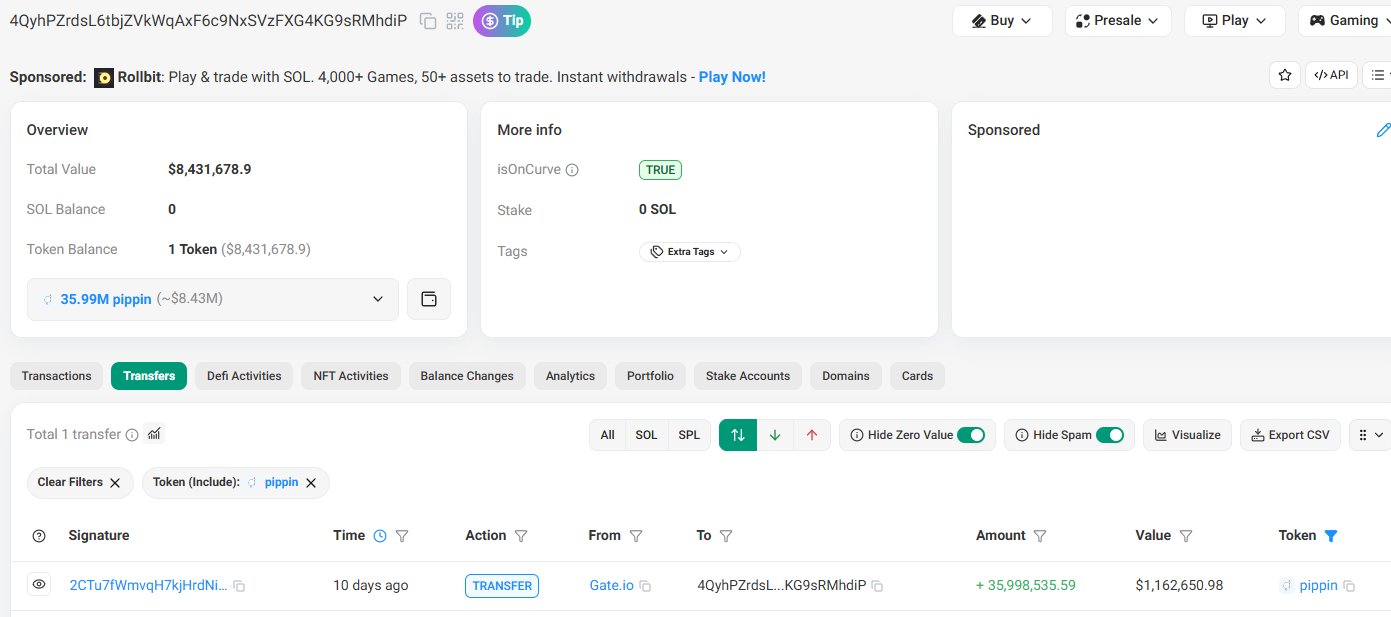Open the Presale menu dropdown
This screenshot has width=1391, height=617.
click(x=1117, y=21)
